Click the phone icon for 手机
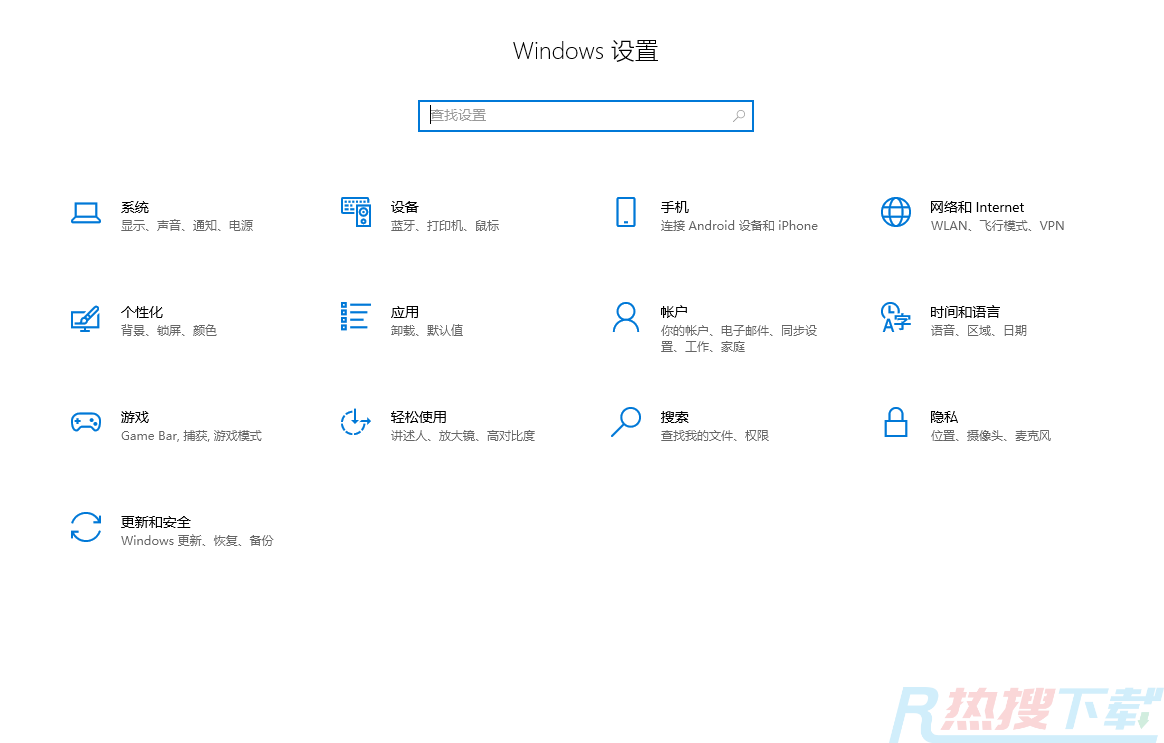The width and height of the screenshot is (1164, 743). pyautogui.click(x=626, y=212)
